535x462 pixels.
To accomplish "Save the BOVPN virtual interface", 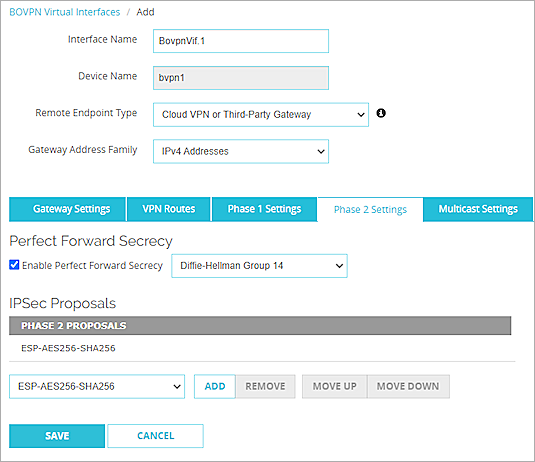I will coord(57,436).
